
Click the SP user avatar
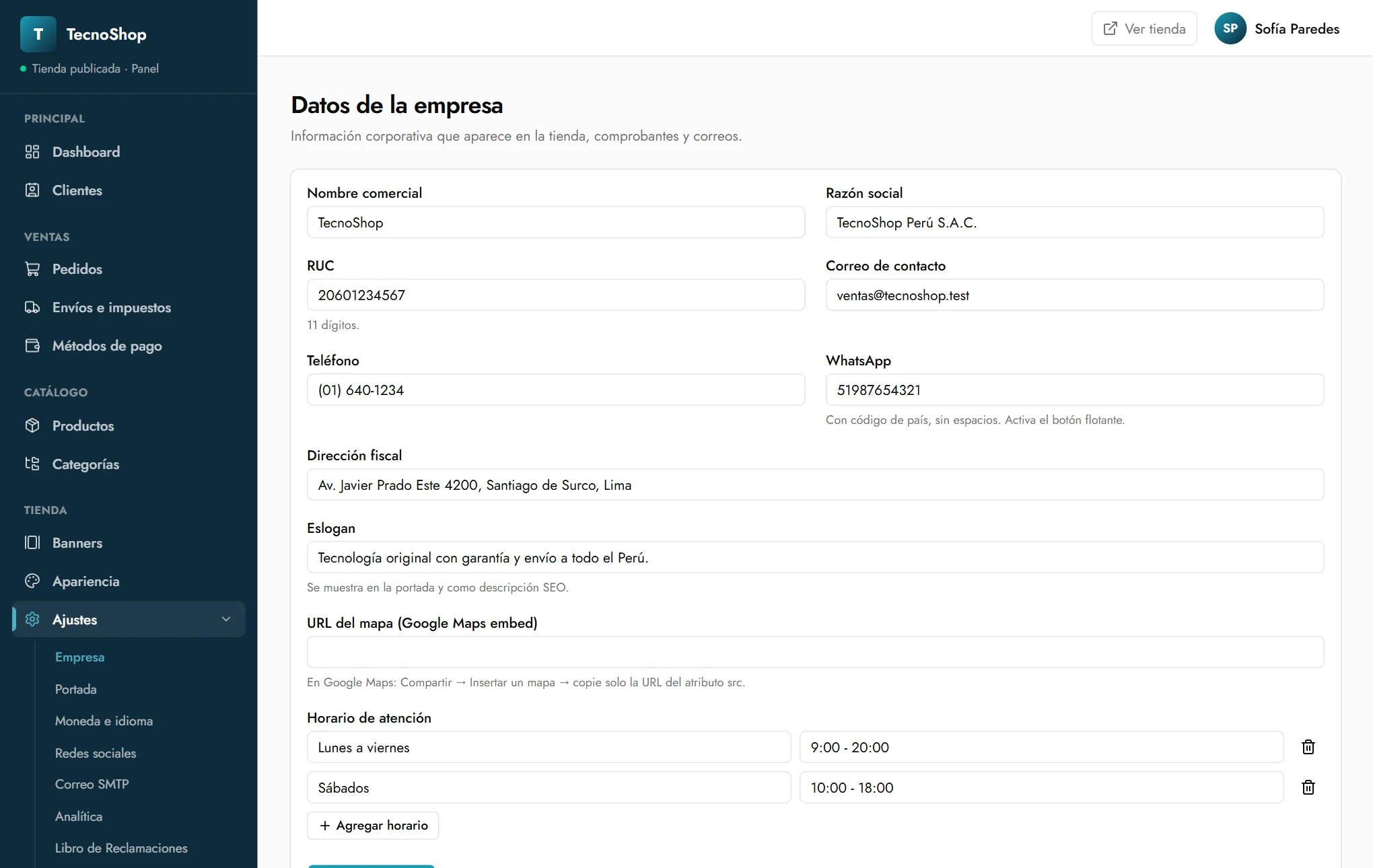pyautogui.click(x=1230, y=28)
